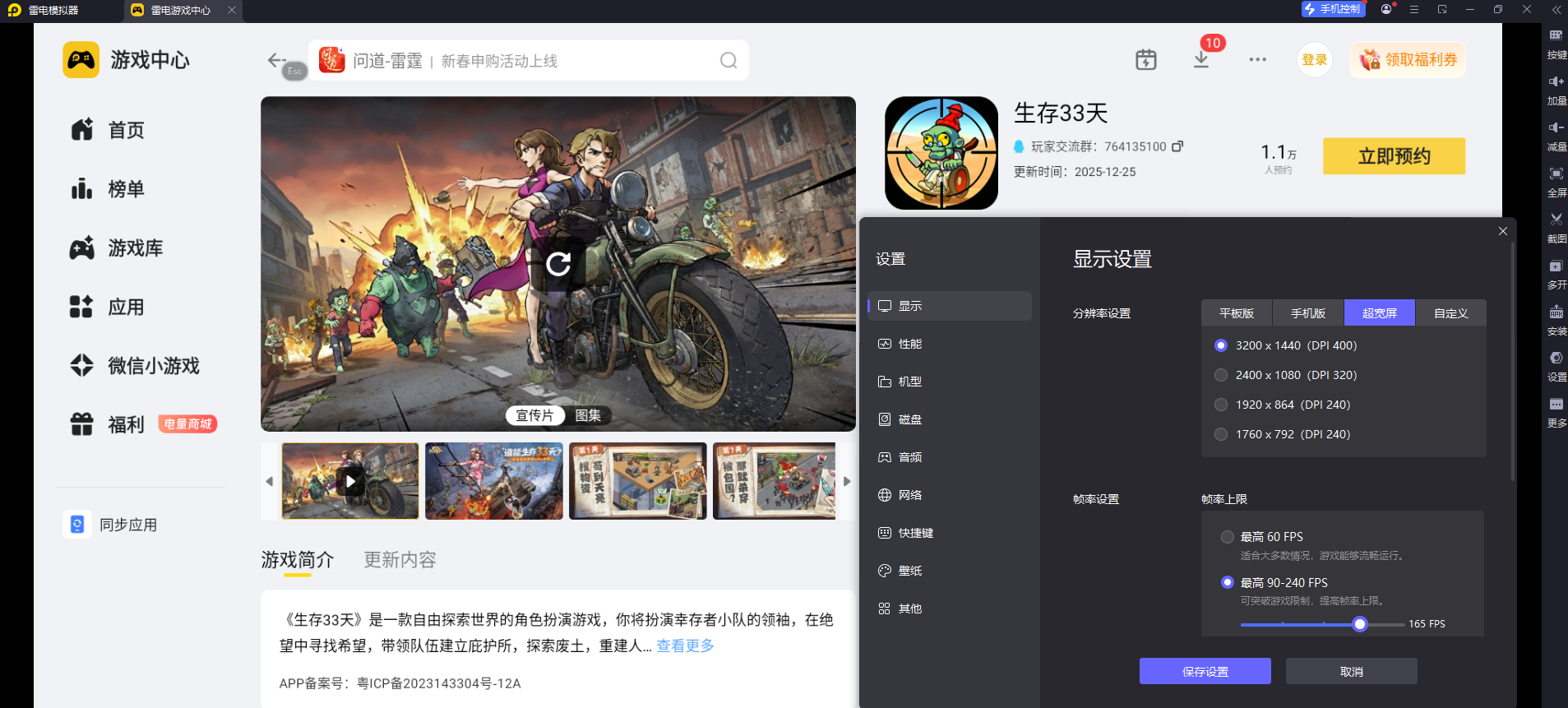Open 快捷键 settings category

pyautogui.click(x=950, y=533)
